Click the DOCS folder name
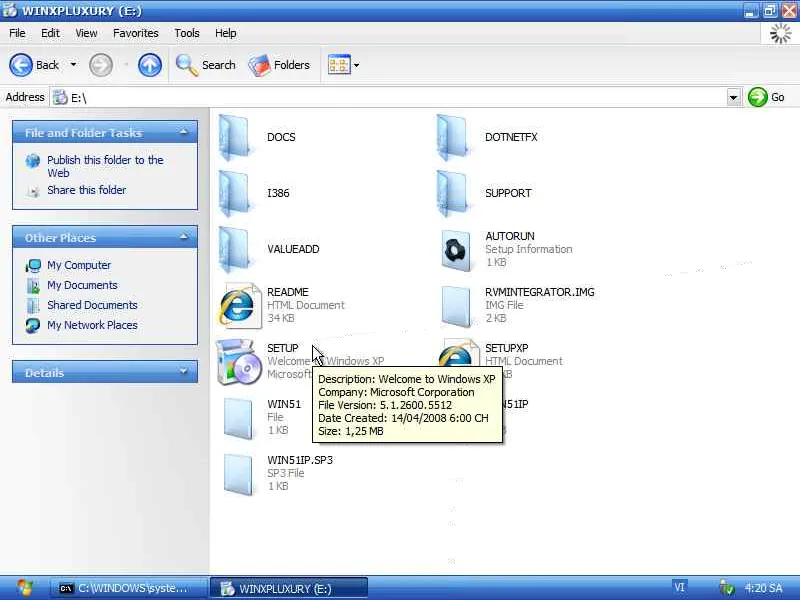 [281, 137]
